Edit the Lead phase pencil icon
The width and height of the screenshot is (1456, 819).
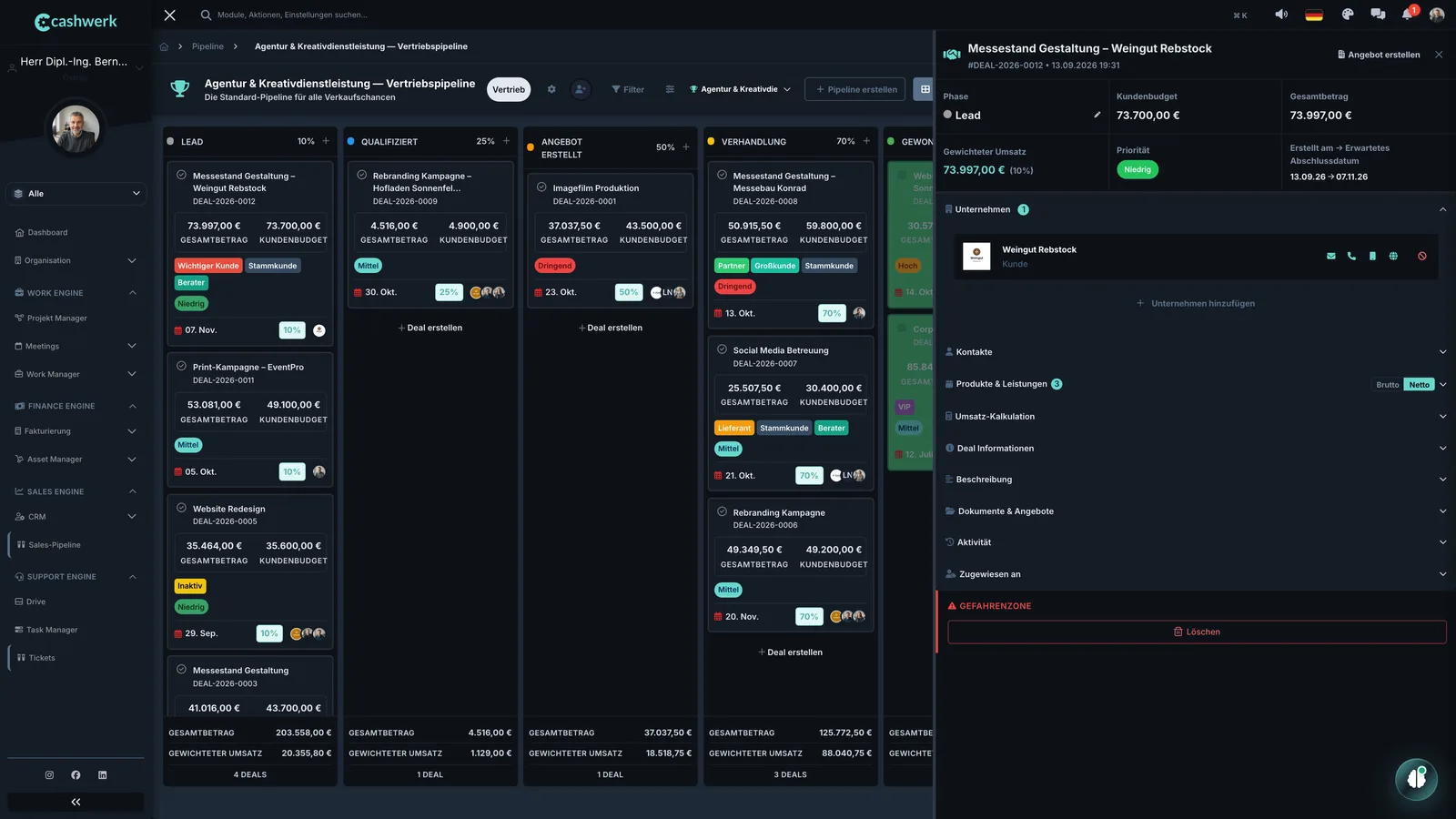click(1097, 116)
